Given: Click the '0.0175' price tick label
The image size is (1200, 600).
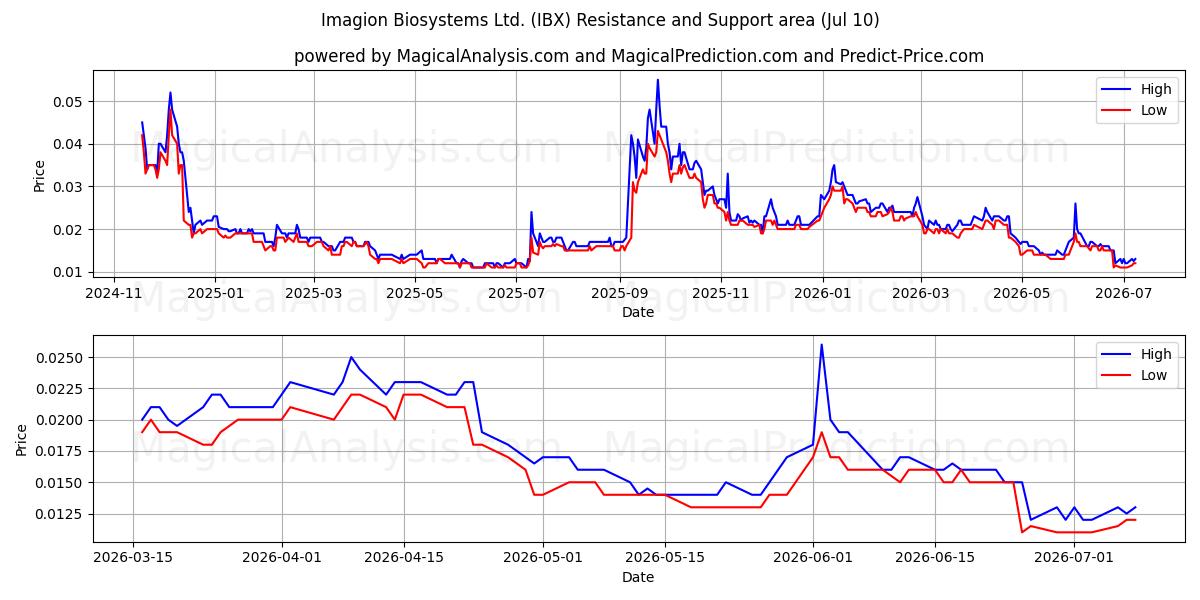Looking at the screenshot, I should pyautogui.click(x=60, y=452).
